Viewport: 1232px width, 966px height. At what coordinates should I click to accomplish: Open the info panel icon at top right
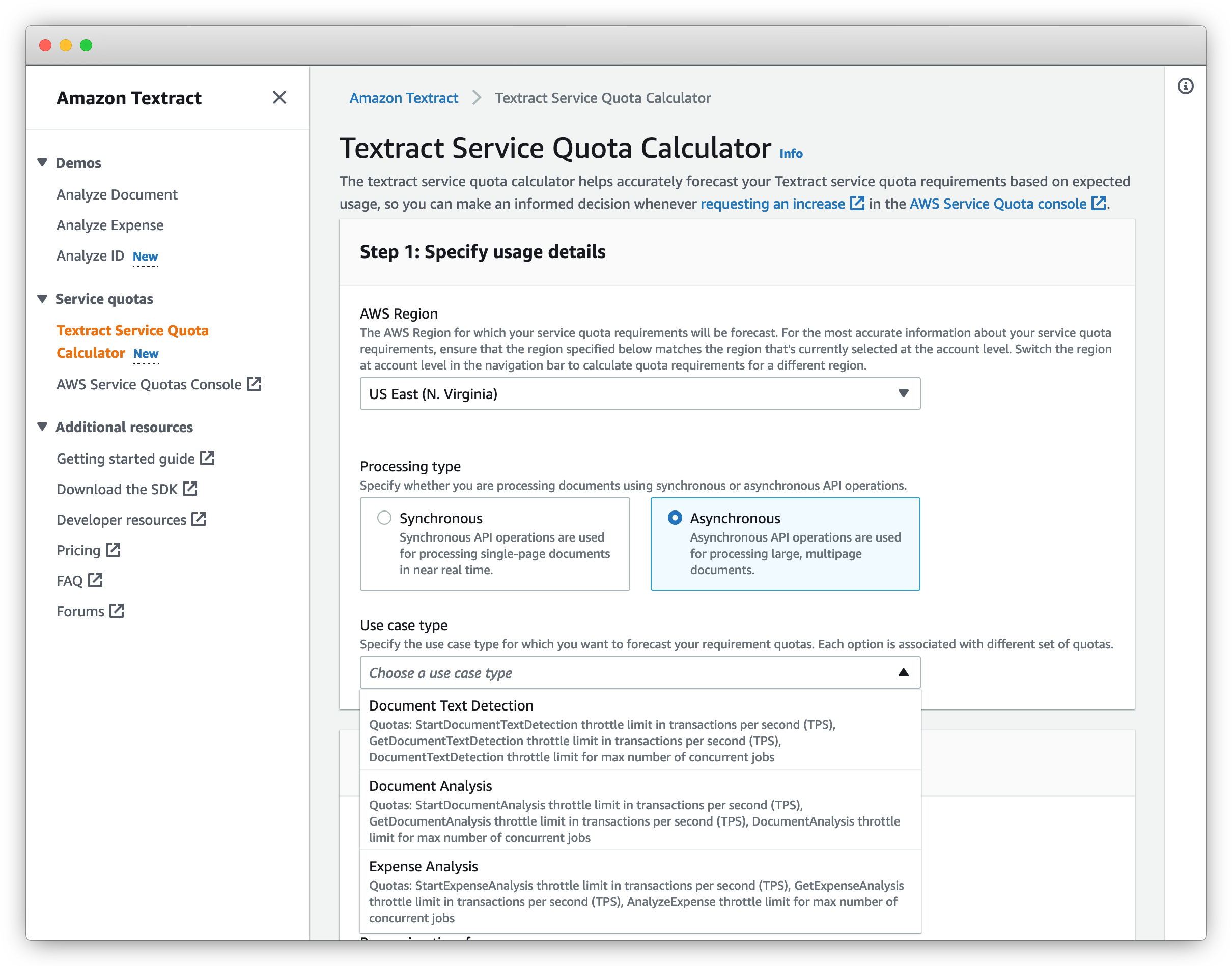[1185, 86]
